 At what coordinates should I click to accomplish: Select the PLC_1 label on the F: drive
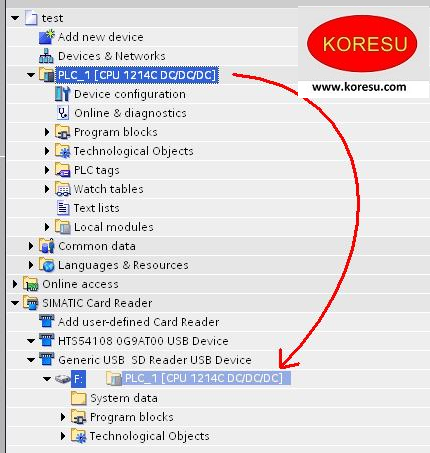click(x=207, y=379)
